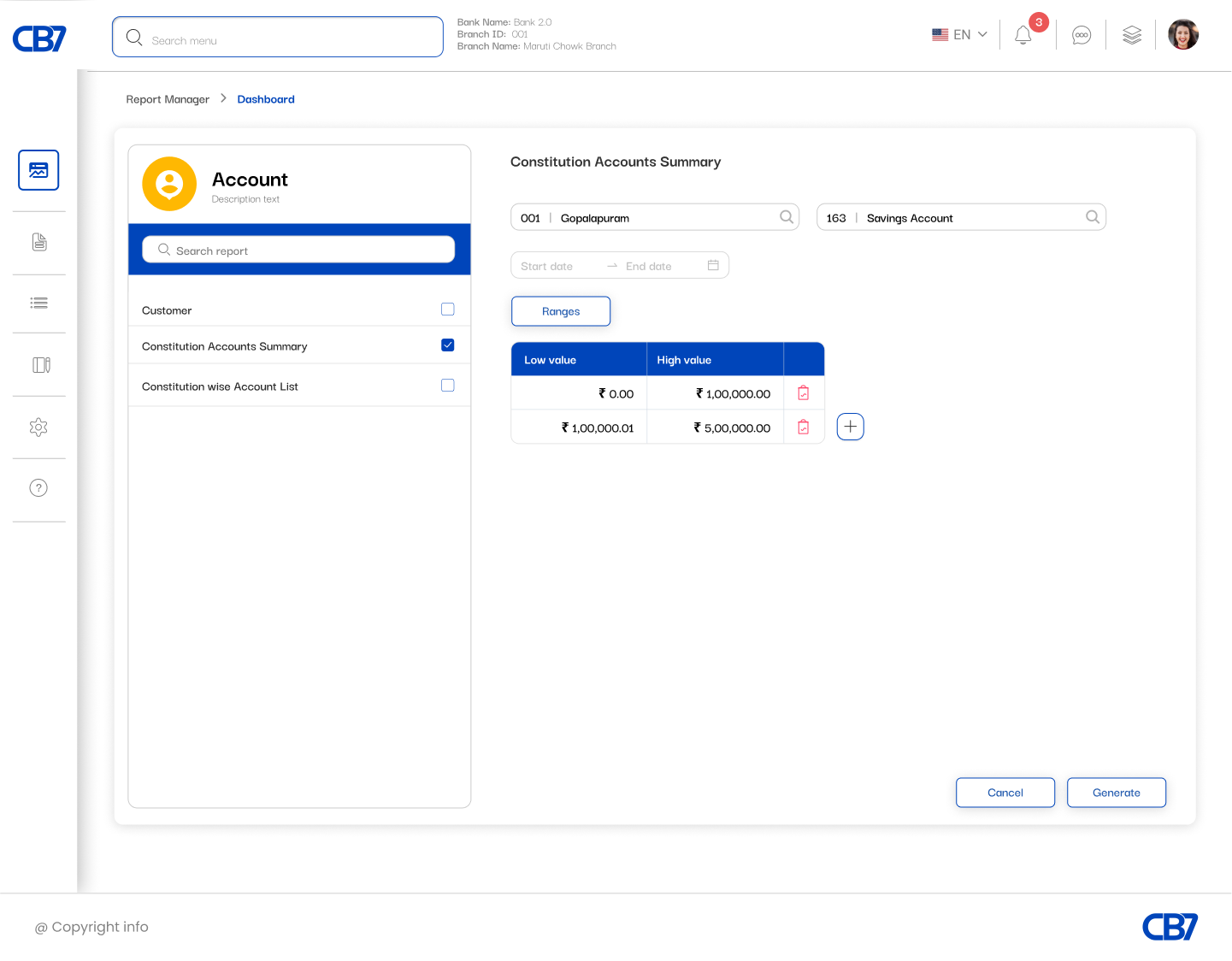
Task: Open the EN language dropdown
Action: (x=959, y=35)
